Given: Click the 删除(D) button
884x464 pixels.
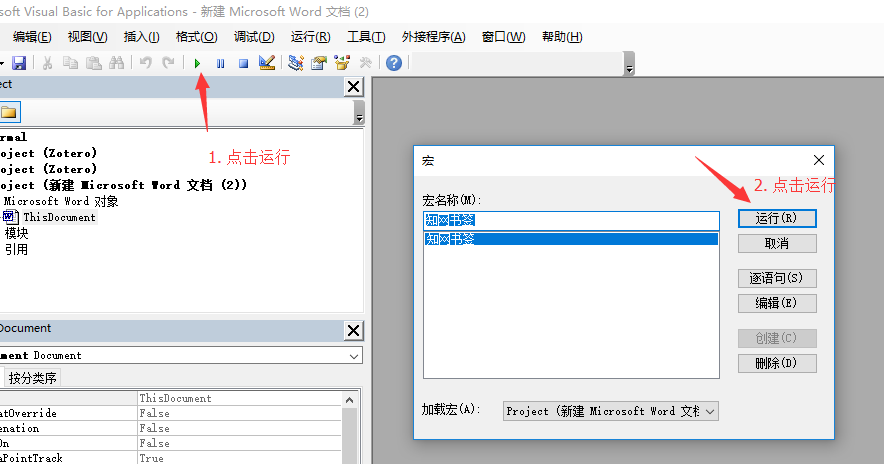Looking at the screenshot, I should click(x=777, y=364).
